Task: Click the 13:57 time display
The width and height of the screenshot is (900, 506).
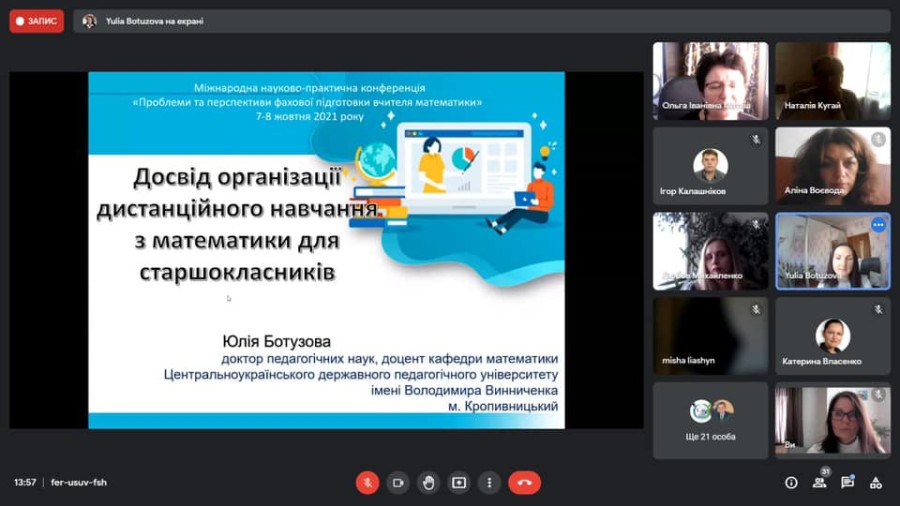Action: click(25, 482)
